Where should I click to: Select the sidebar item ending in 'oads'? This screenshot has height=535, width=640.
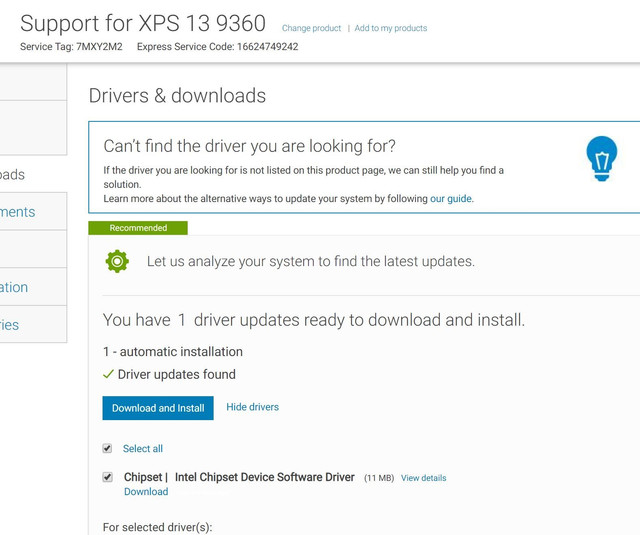point(33,174)
